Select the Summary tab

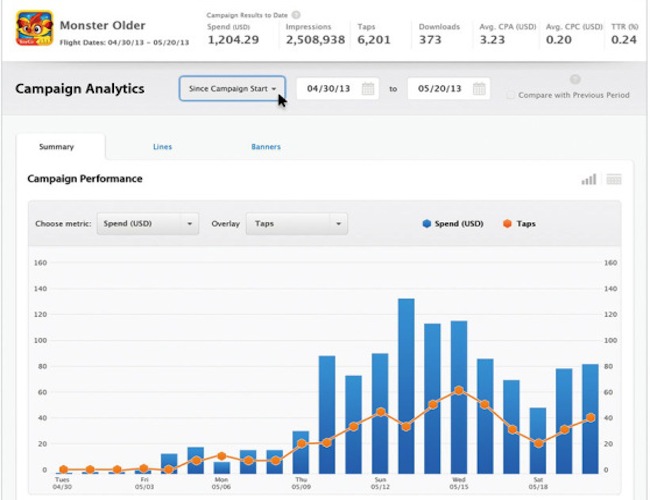click(x=56, y=147)
